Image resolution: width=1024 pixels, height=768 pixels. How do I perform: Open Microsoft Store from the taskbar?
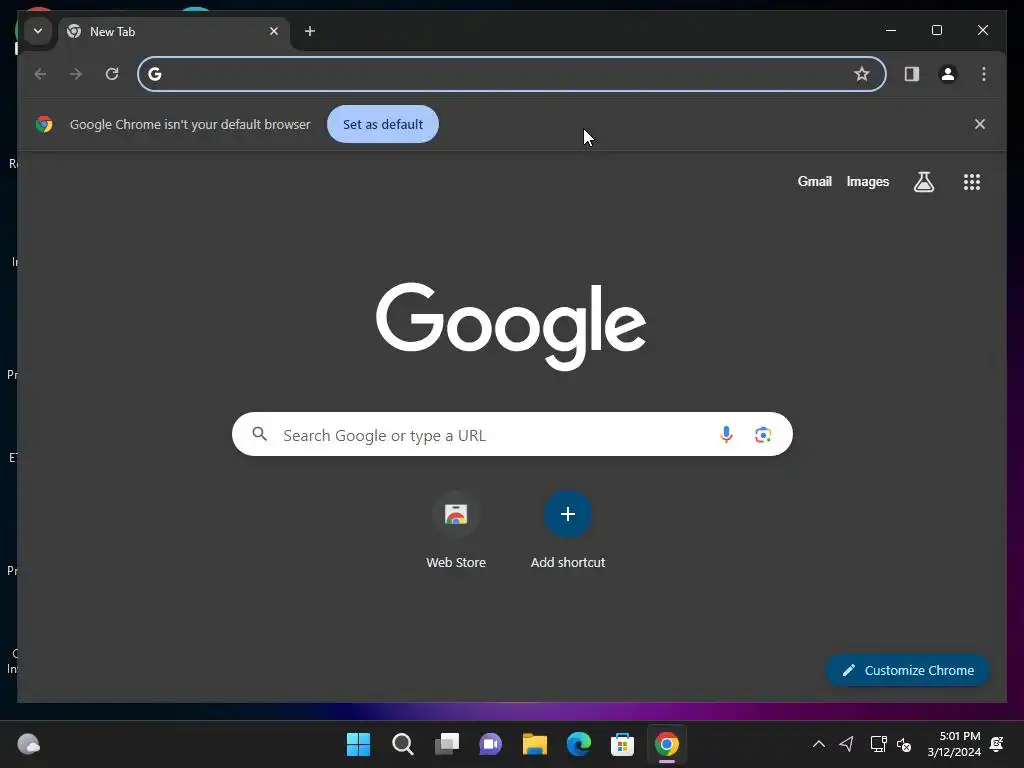pos(622,744)
